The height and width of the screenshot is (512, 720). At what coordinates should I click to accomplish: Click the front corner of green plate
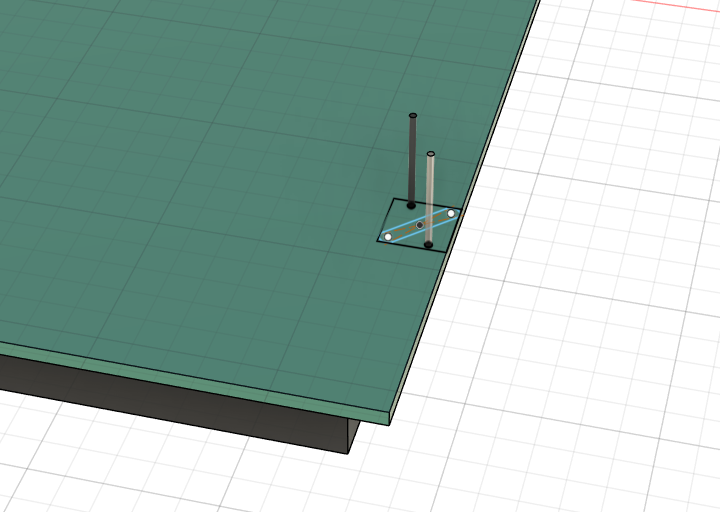point(388,418)
